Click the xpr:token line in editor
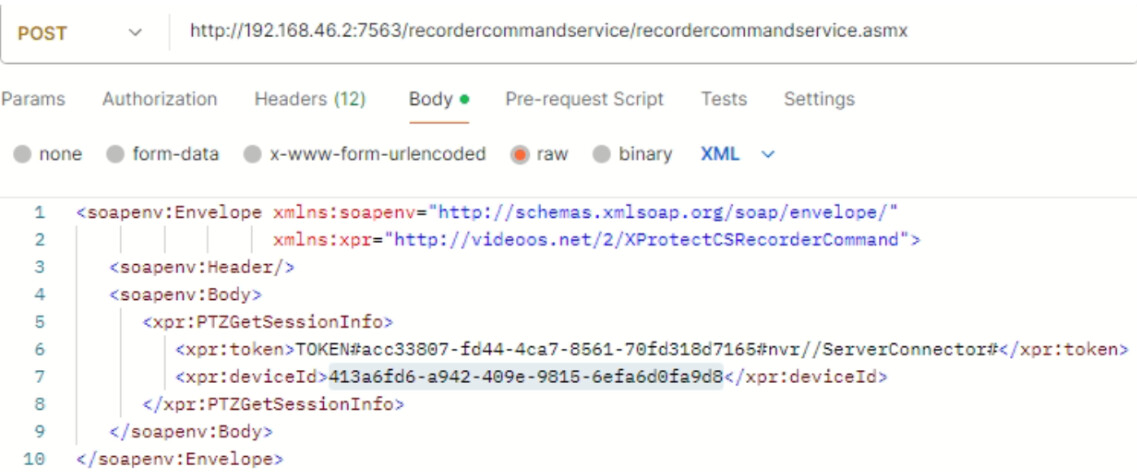 pyautogui.click(x=650, y=349)
